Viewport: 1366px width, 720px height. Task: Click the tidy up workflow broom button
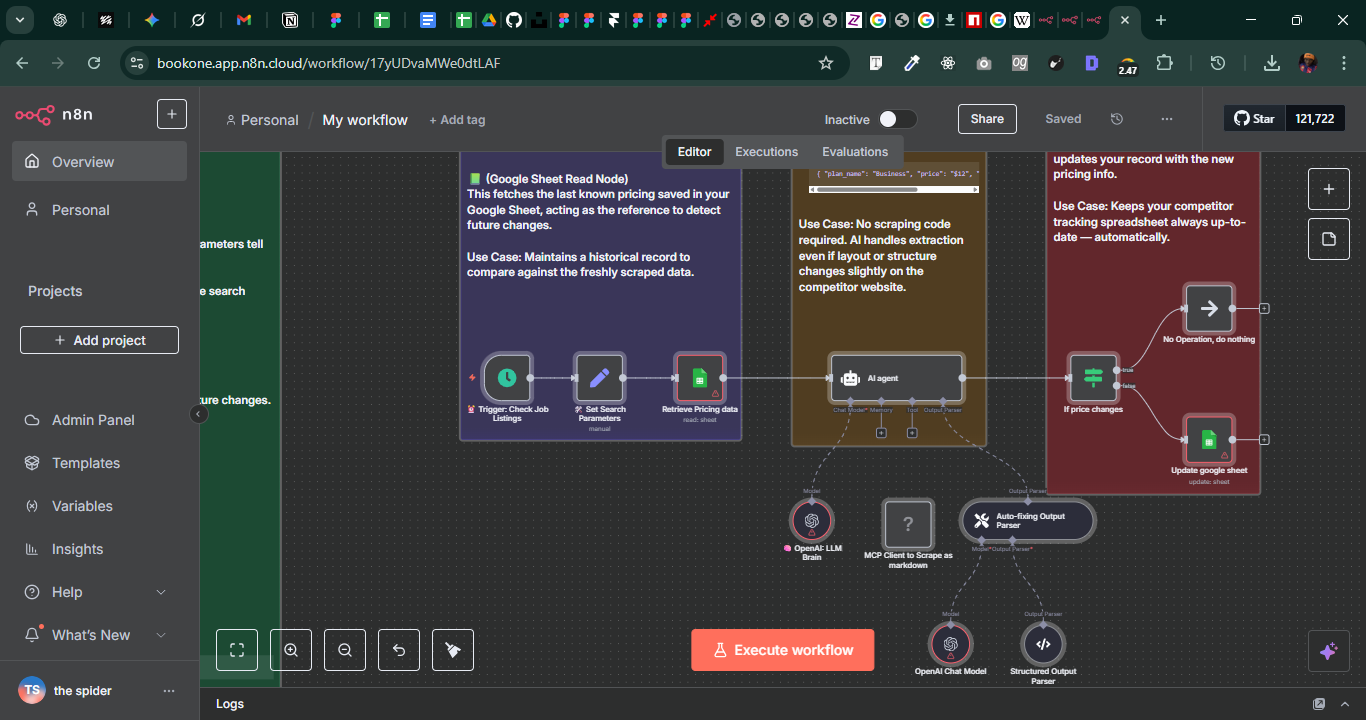click(x=453, y=650)
